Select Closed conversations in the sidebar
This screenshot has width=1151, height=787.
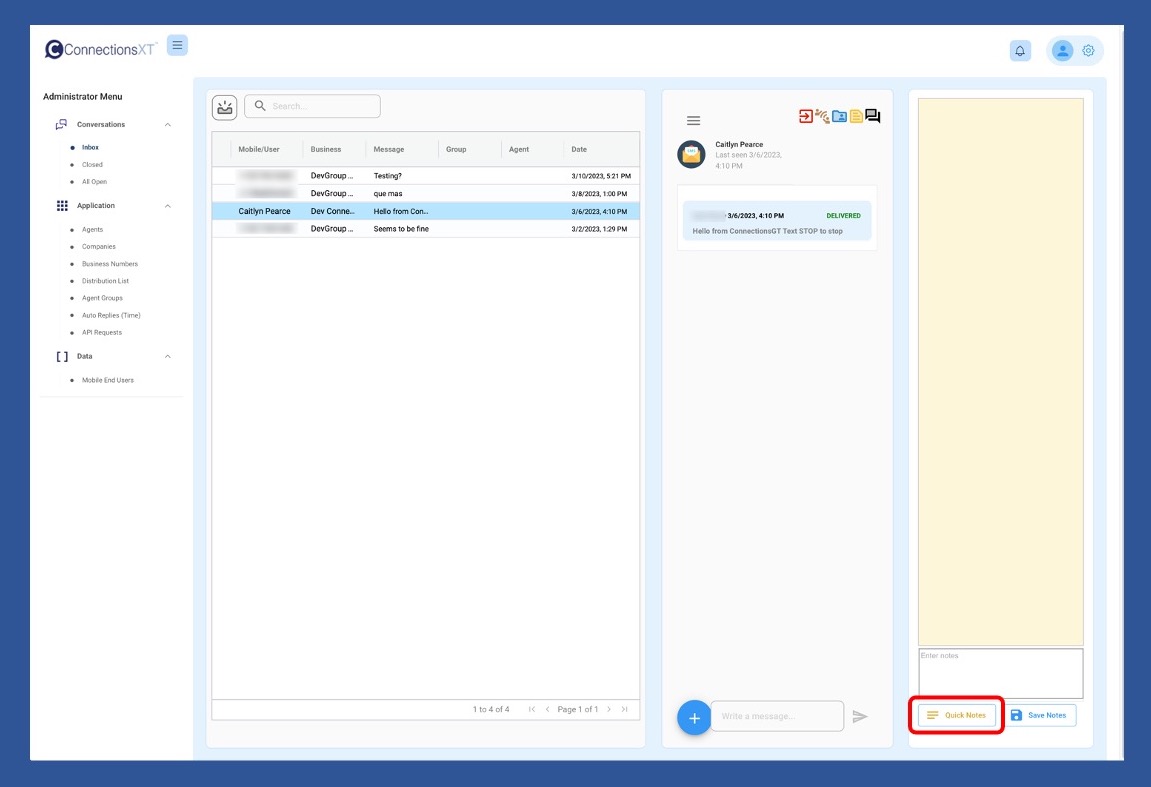click(x=92, y=165)
